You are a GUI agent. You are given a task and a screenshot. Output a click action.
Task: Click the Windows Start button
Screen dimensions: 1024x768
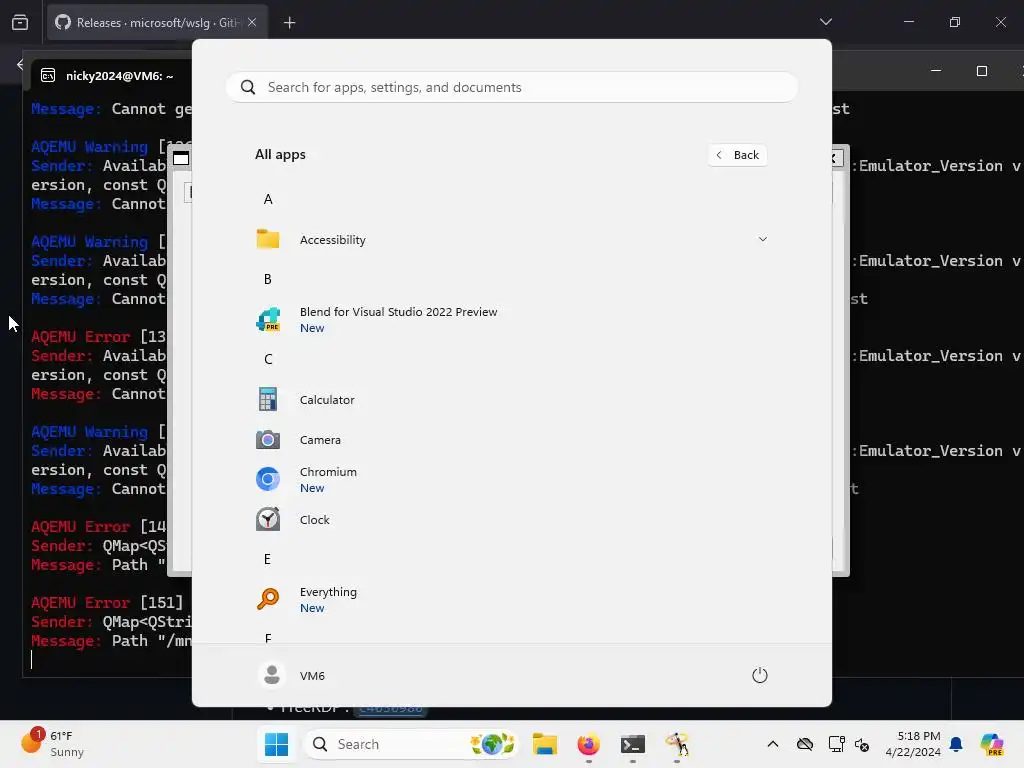tap(276, 744)
